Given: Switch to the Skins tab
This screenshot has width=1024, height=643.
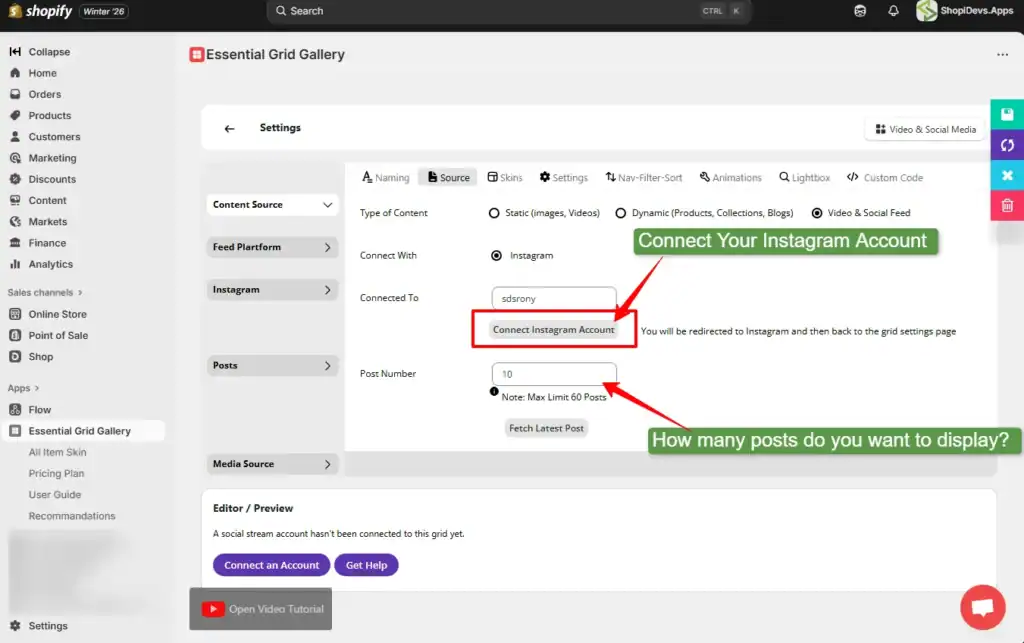Looking at the screenshot, I should [x=505, y=178].
